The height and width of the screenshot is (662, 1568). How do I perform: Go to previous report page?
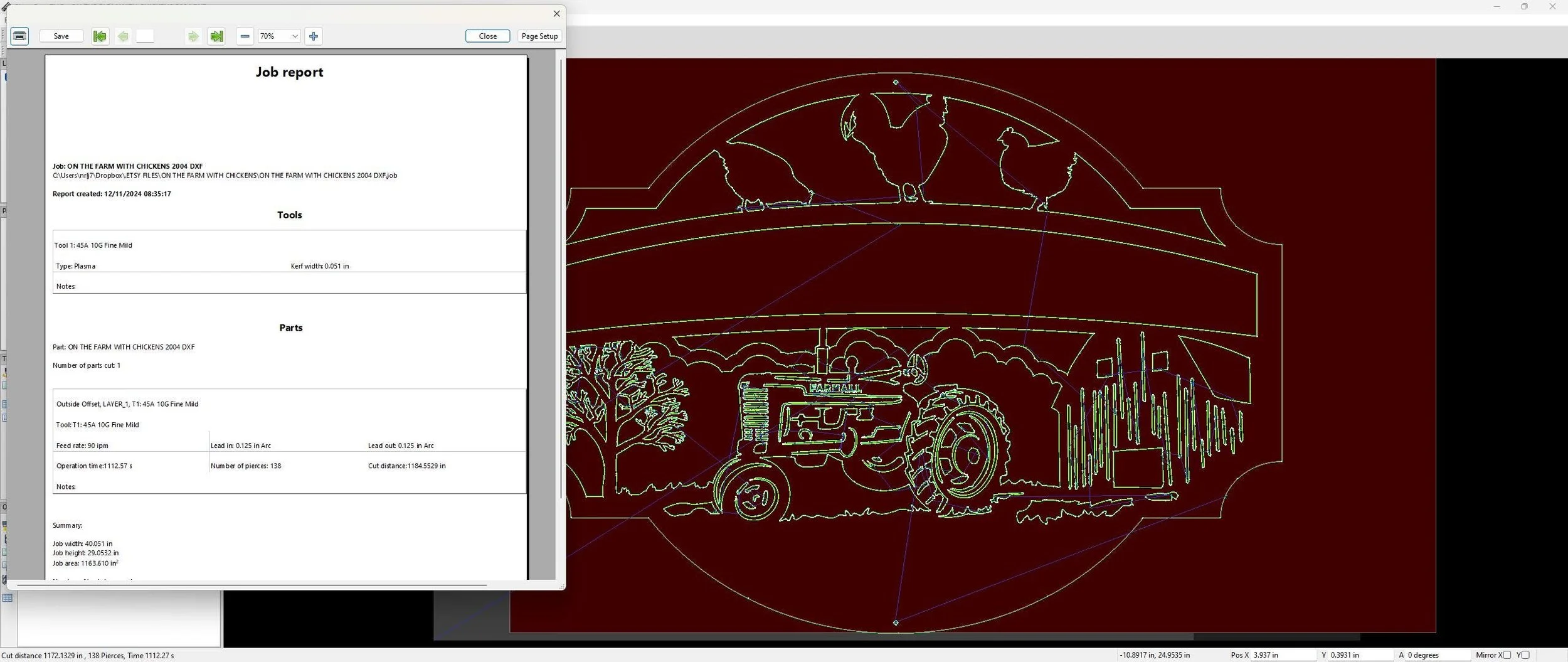tap(124, 36)
